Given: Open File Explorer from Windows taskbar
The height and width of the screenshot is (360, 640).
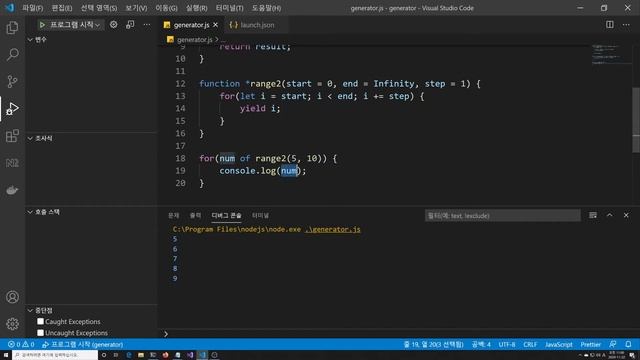Looking at the screenshot, I should pyautogui.click(x=141, y=355).
